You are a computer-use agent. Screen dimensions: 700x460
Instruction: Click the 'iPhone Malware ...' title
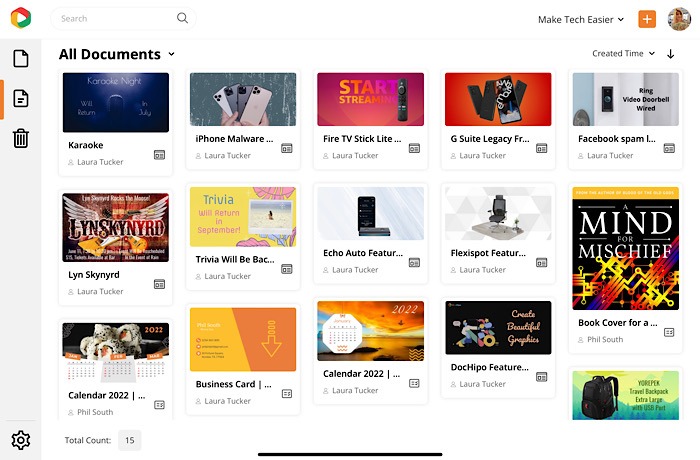[234, 139]
